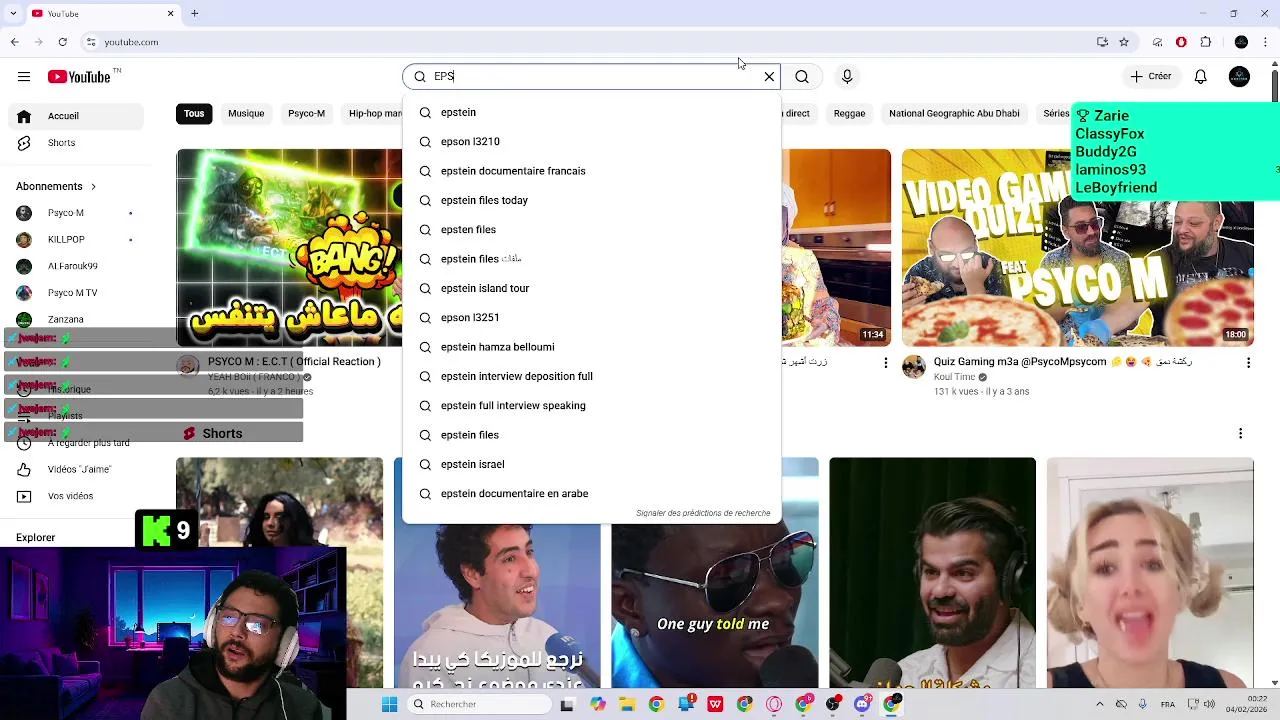Select National Geographic Abu Dhabi chip
The height and width of the screenshot is (720, 1280).
click(954, 114)
